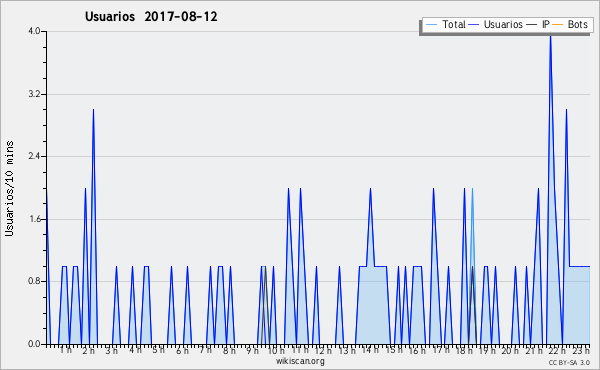
Task: Click the '5 h' x-axis label
Action: coord(158,350)
